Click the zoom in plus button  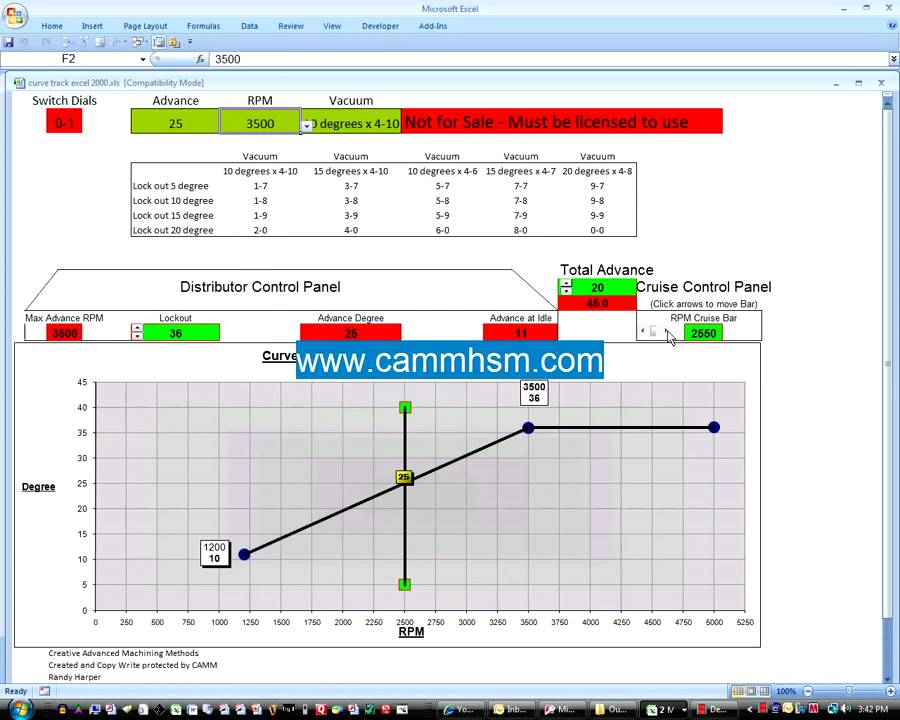coord(890,691)
